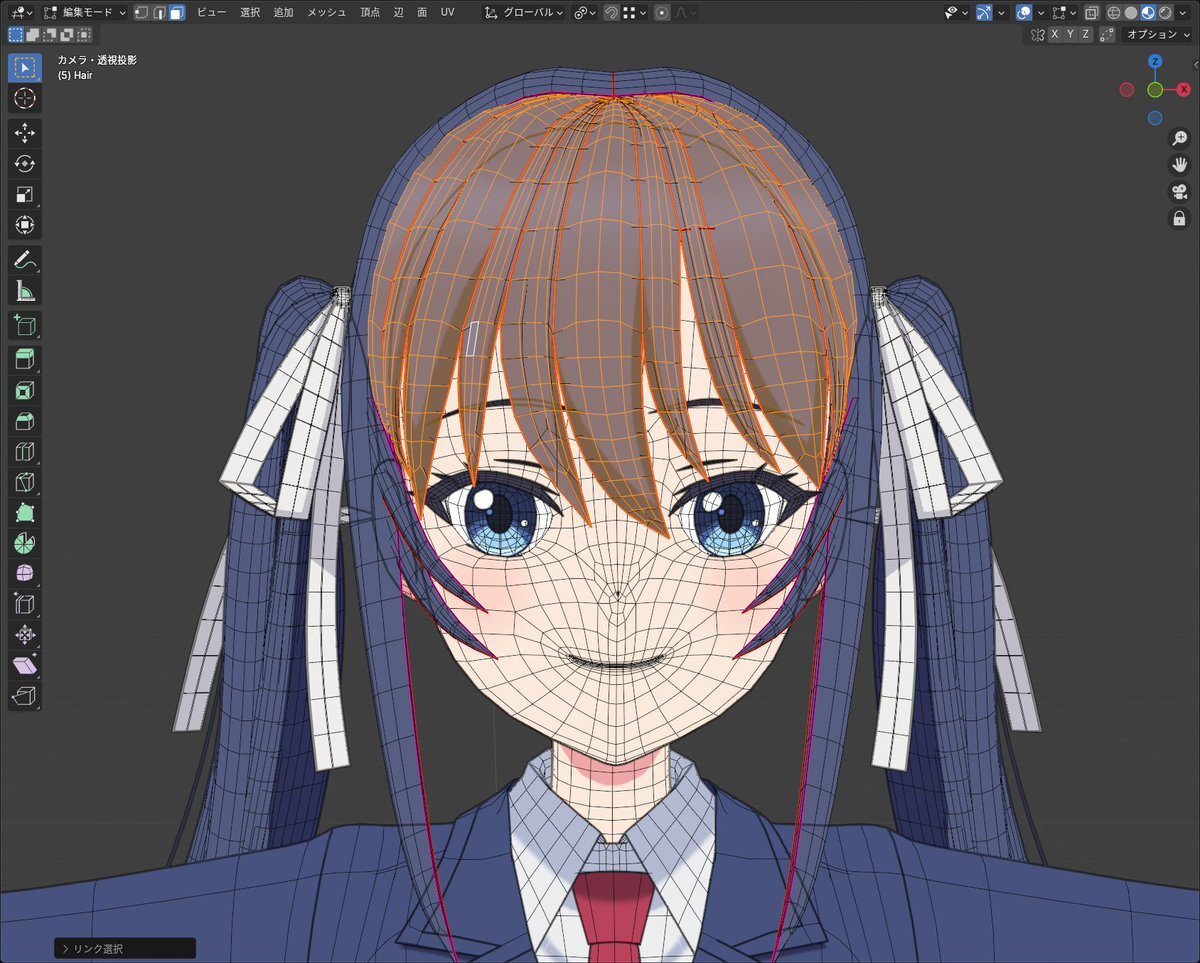Toggle X-ray display button

1091,13
